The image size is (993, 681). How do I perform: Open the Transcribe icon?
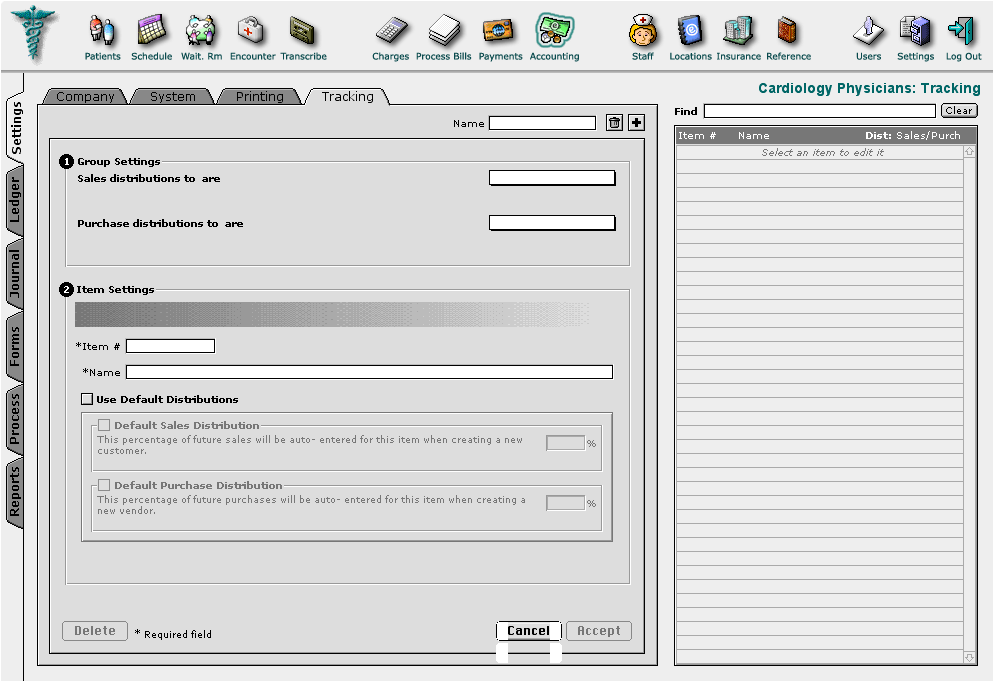pyautogui.click(x=303, y=31)
